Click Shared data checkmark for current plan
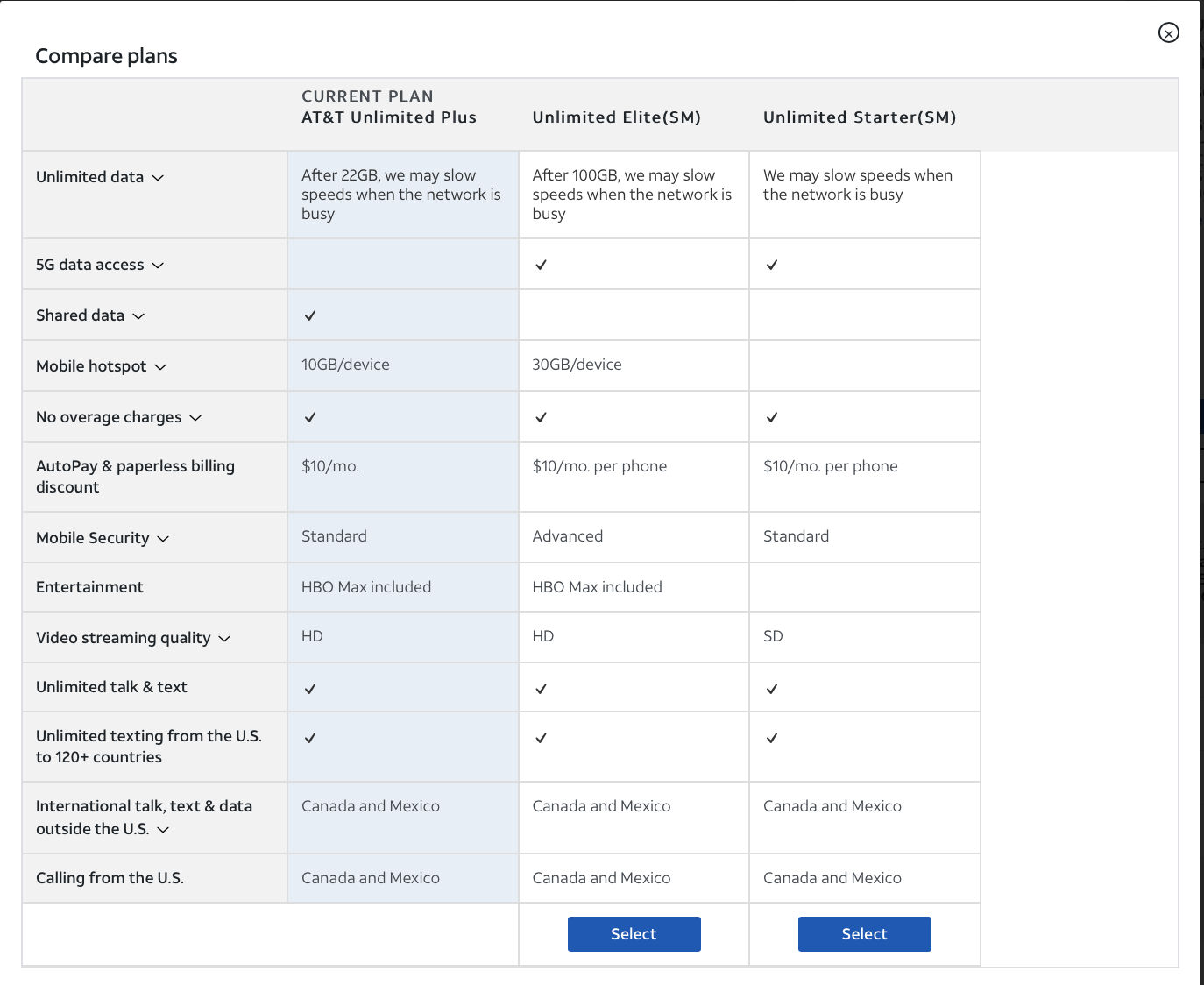 point(310,315)
